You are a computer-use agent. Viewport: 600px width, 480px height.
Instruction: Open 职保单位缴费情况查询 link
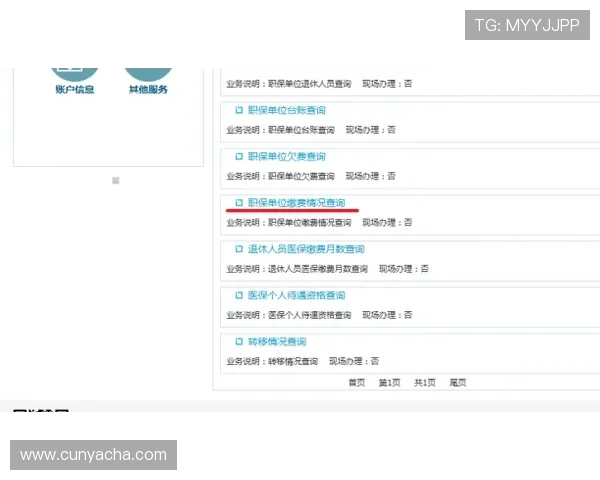tap(297, 203)
